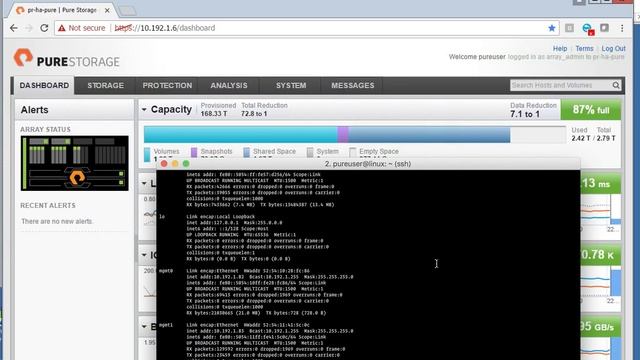Click the Snapshots legend color swatch

(x=194, y=152)
